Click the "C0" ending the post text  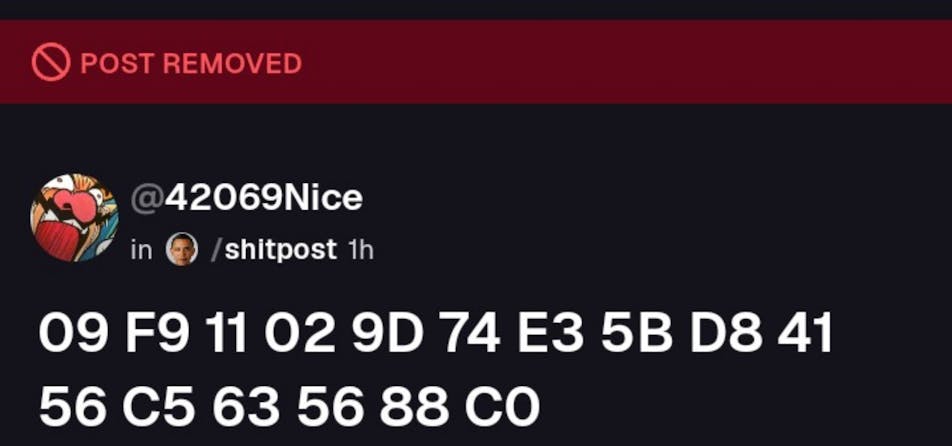[x=502, y=406]
